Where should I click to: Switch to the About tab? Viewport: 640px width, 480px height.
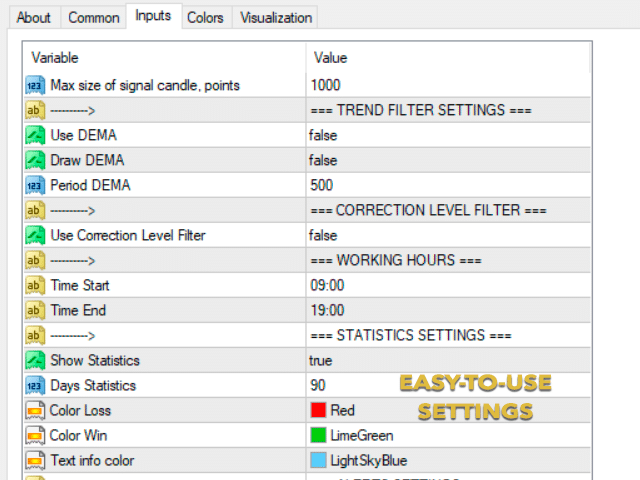click(34, 18)
